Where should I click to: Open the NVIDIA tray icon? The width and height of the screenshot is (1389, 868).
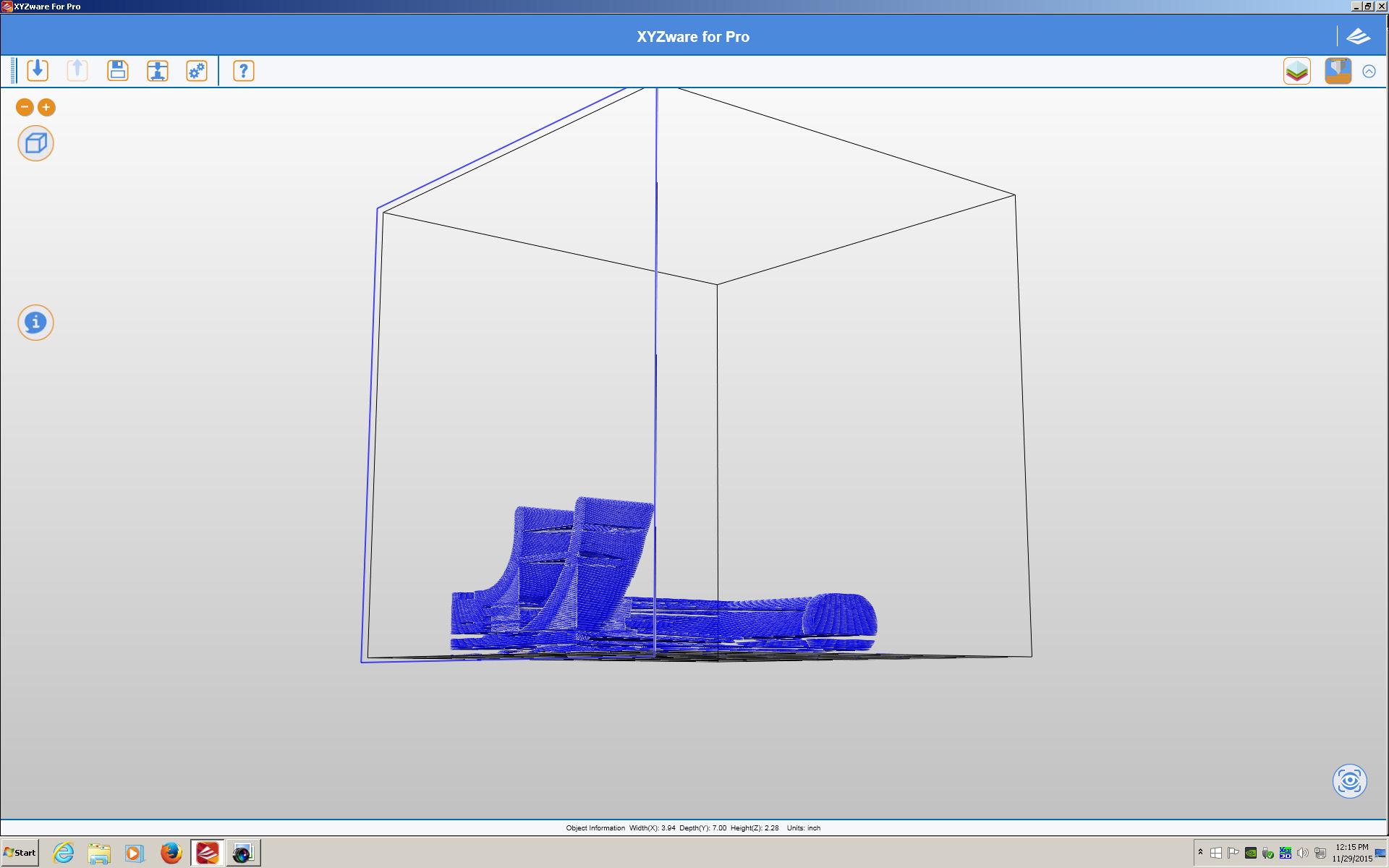1251,853
